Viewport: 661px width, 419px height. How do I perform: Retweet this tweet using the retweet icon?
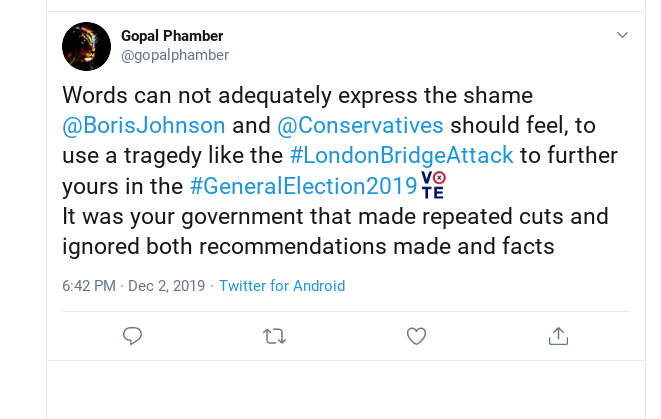(274, 336)
